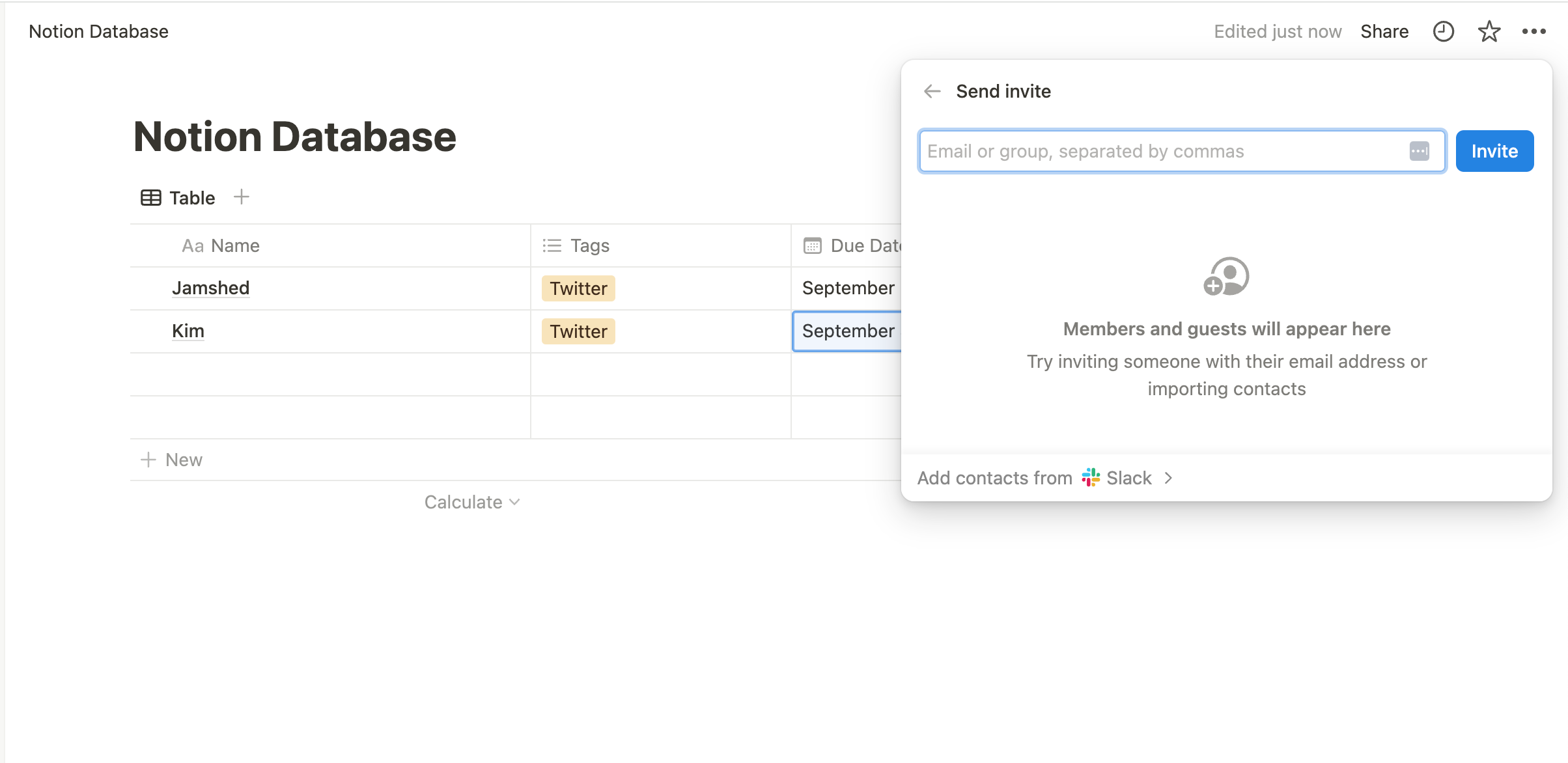Screen dimensions: 1568x763
Task: Click September date in Kim row
Action: (x=848, y=331)
